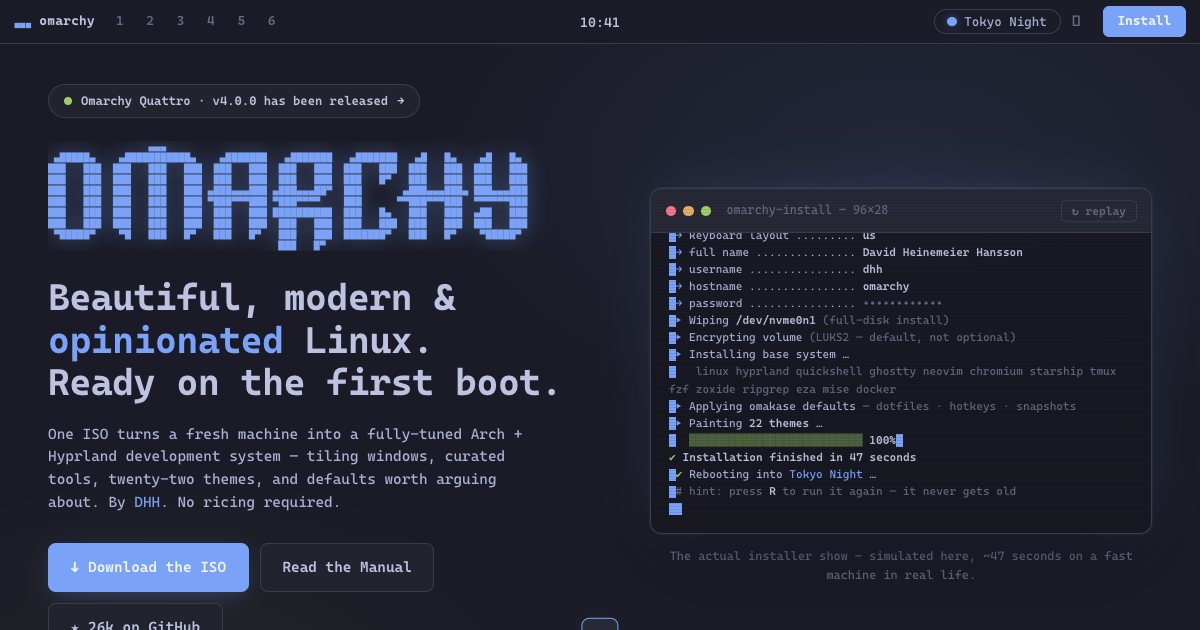The width and height of the screenshot is (1200, 630).
Task: Click the Install button in top bar
Action: tap(1144, 21)
